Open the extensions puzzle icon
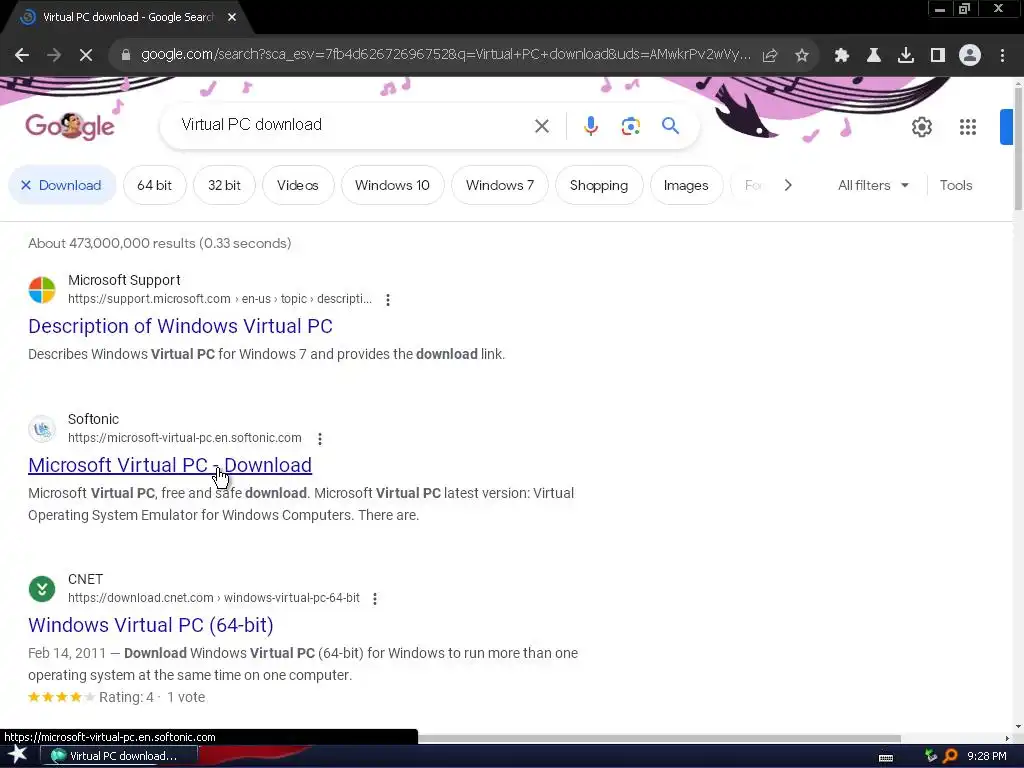The image size is (1024, 768). click(842, 56)
